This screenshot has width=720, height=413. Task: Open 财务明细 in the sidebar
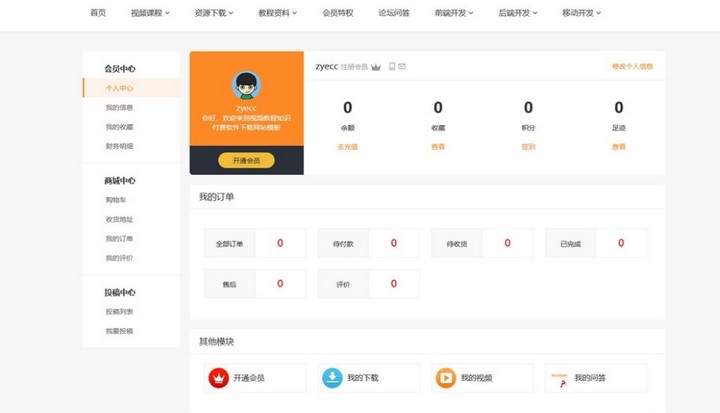(x=119, y=146)
